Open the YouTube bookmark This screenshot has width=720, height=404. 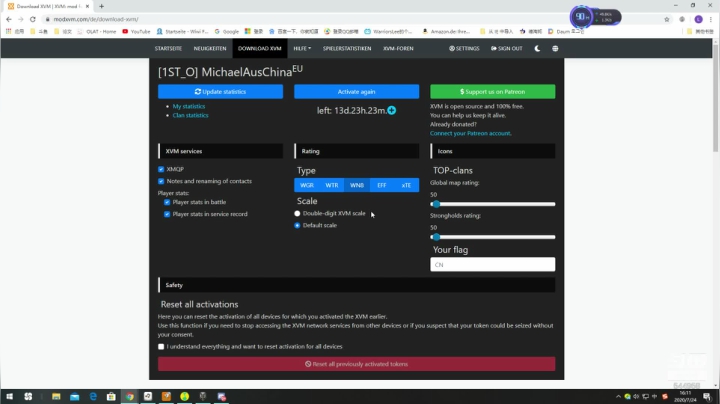pos(136,31)
